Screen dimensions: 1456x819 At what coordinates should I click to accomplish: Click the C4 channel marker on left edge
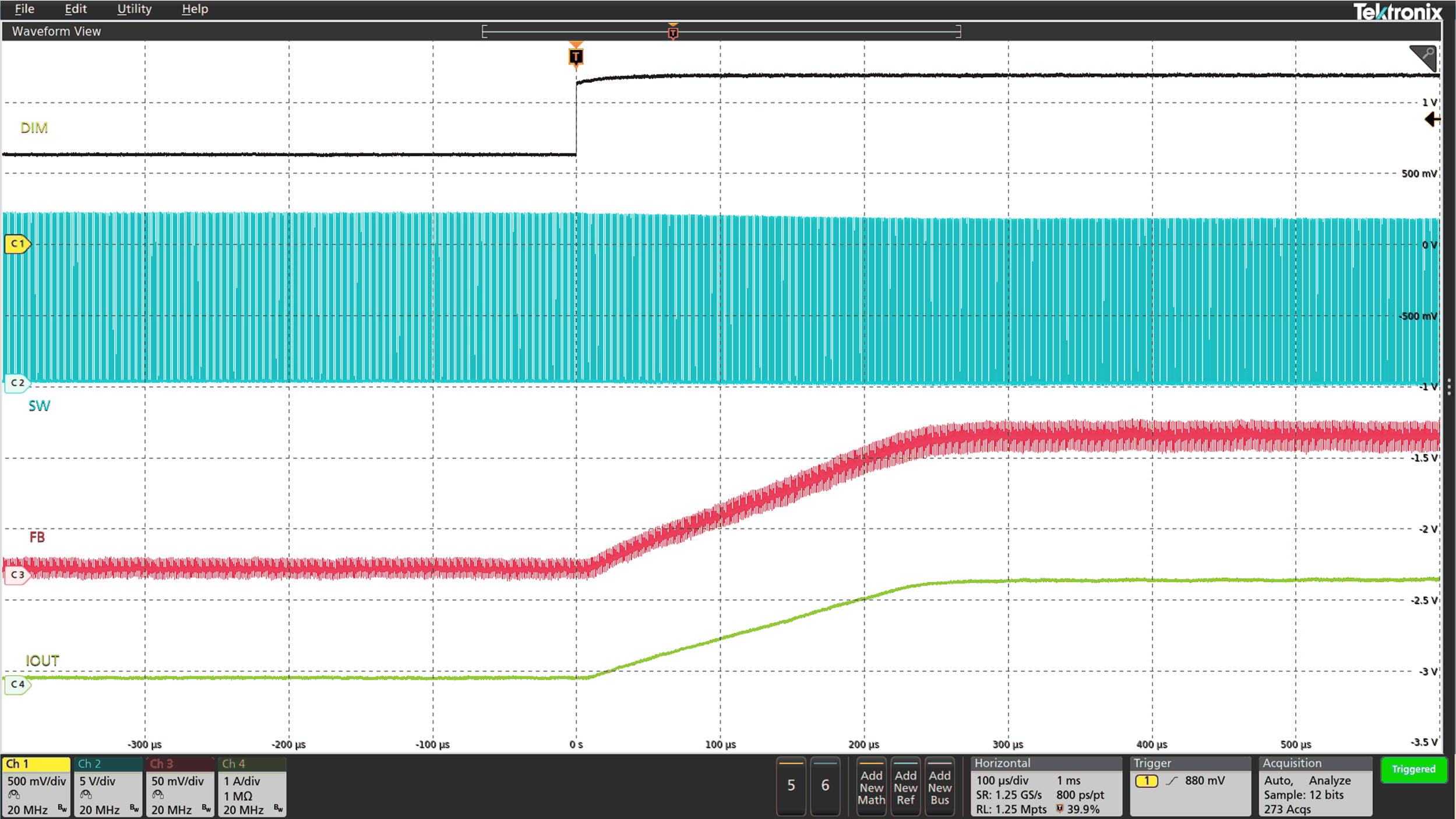[x=16, y=684]
